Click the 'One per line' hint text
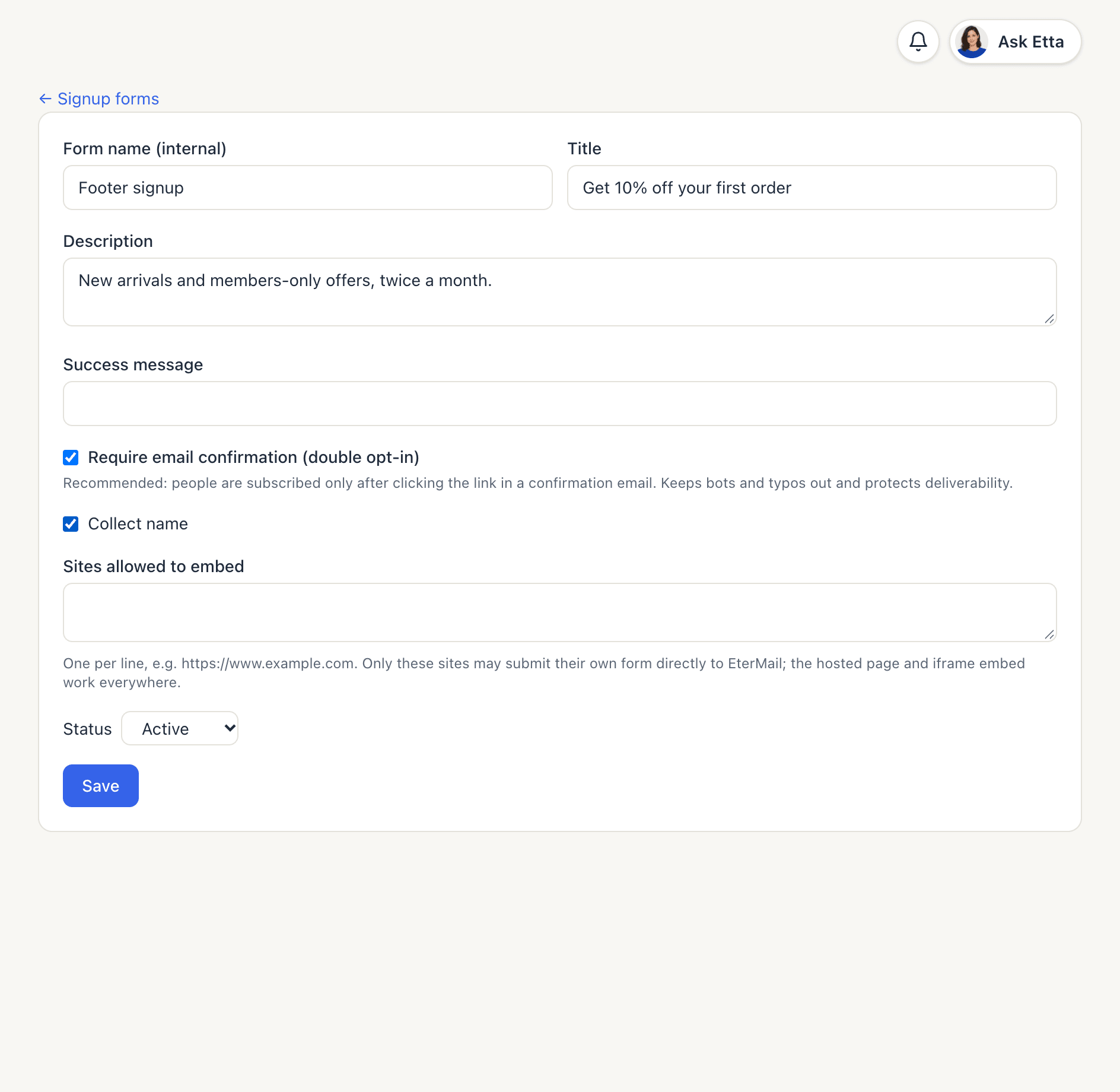 pyautogui.click(x=544, y=673)
